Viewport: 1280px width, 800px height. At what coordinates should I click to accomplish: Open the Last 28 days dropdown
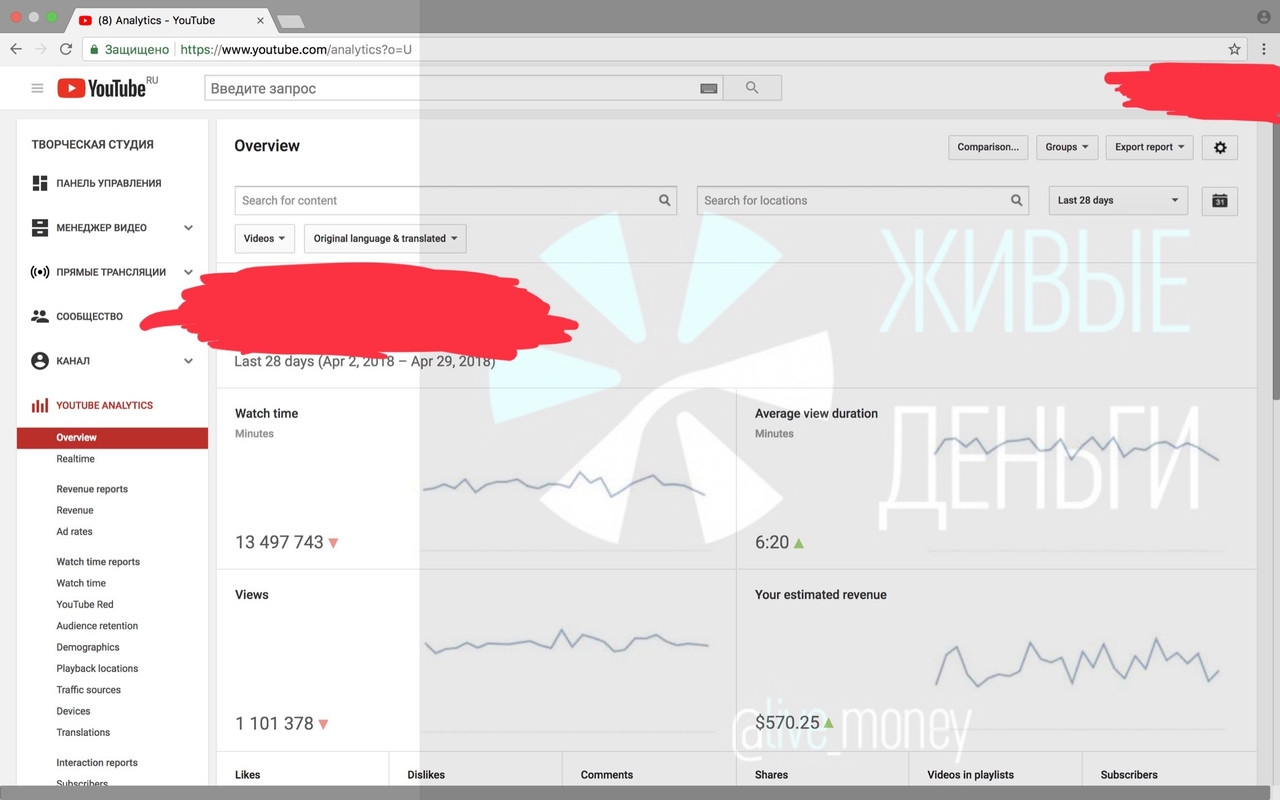coord(1118,200)
